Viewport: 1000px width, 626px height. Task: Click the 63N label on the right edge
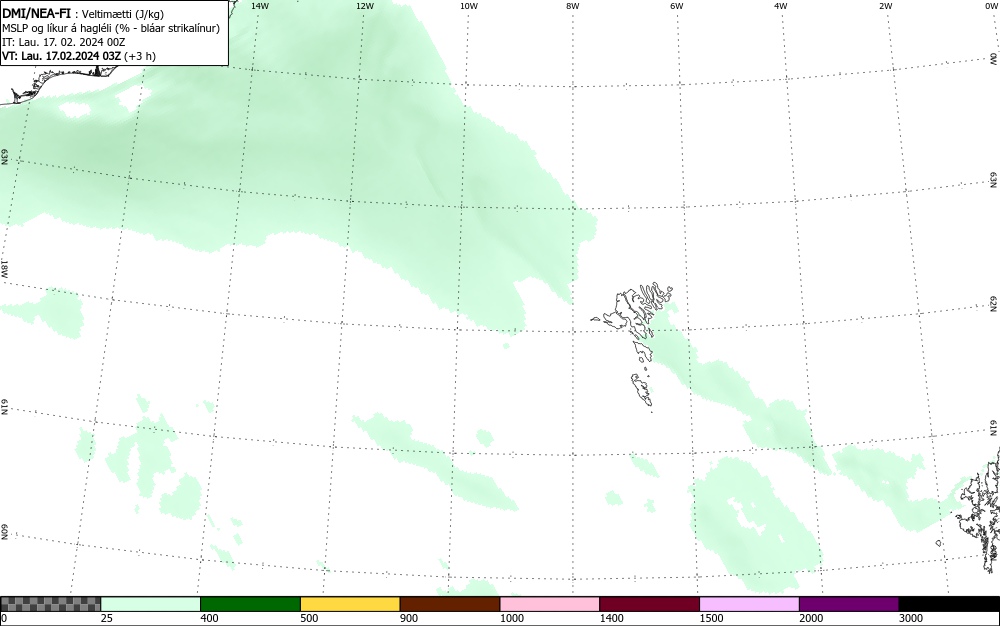coord(994,180)
